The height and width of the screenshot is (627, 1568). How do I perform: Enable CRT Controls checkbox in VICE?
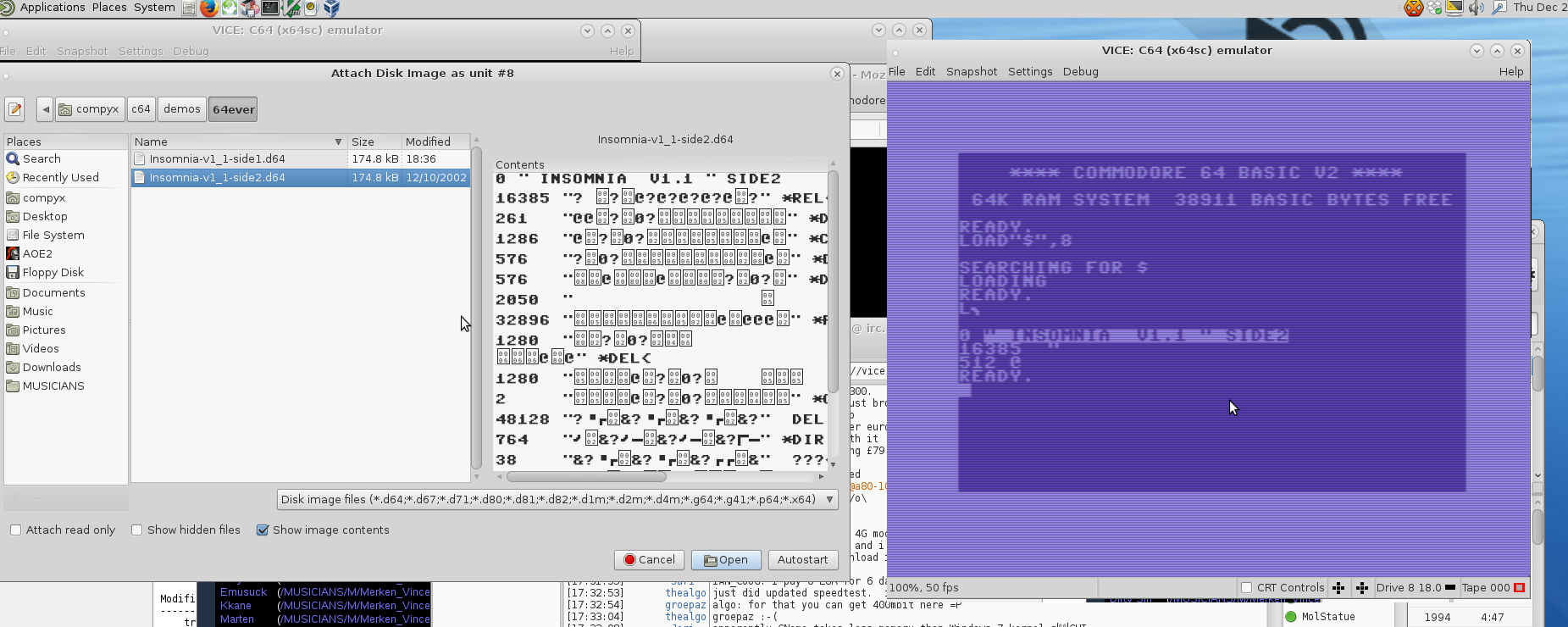(1246, 588)
